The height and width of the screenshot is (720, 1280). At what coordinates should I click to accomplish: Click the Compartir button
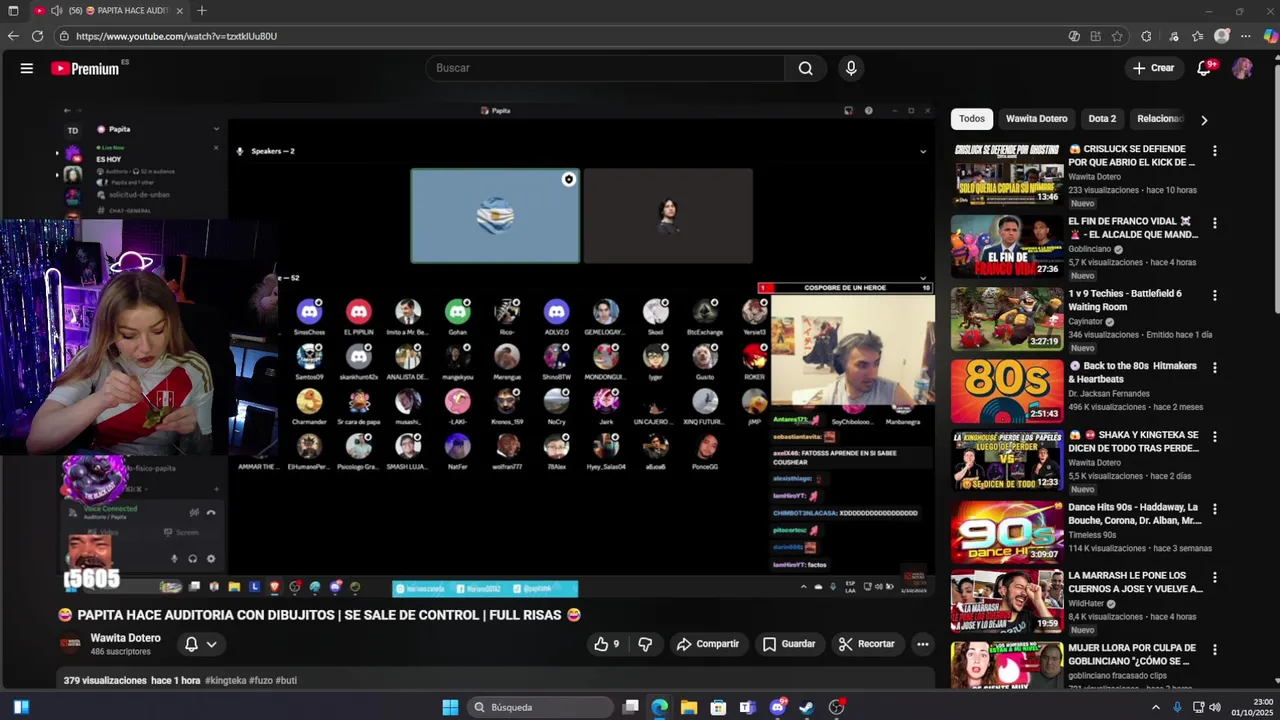707,644
